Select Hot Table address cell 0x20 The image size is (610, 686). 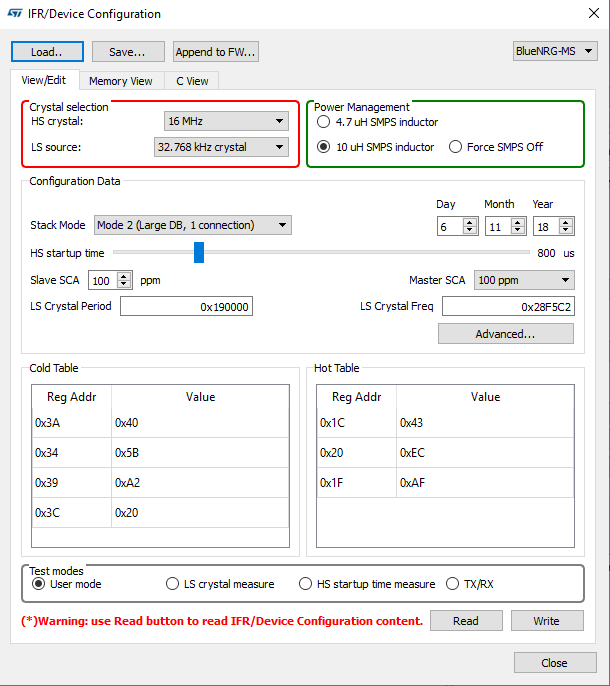coord(357,452)
